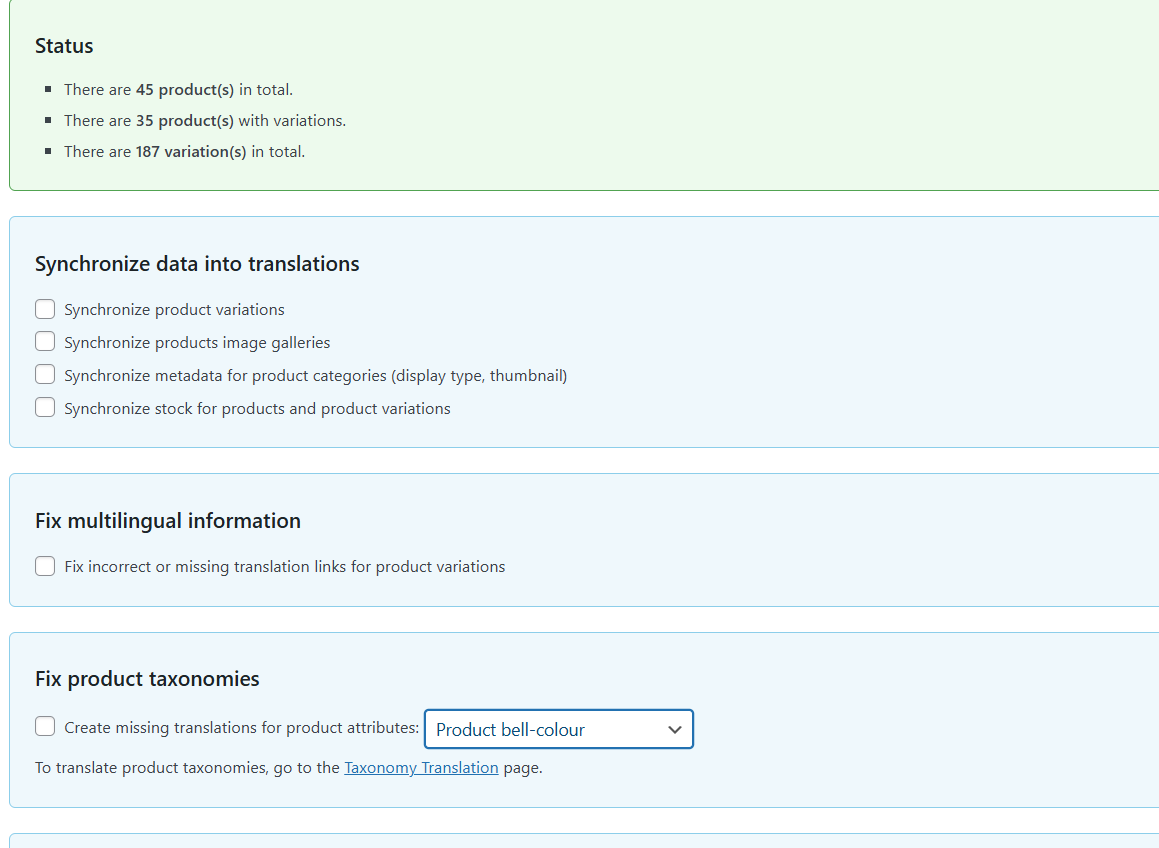Click the 'Synchronize metadata for product categories' label
This screenshot has height=848, width=1159.
(315, 376)
